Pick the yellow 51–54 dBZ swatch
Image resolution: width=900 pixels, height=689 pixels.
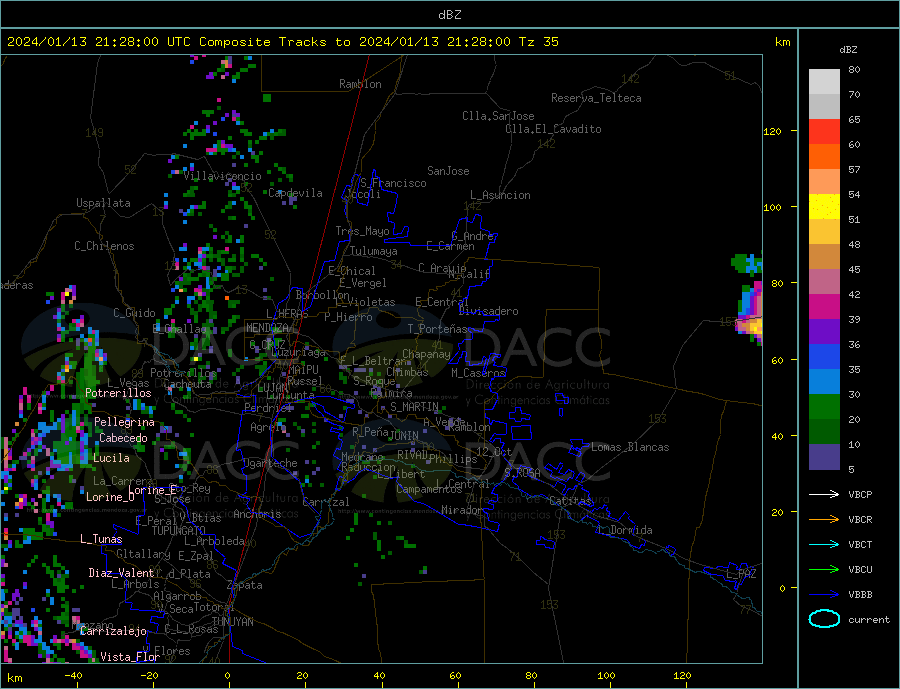[x=824, y=207]
